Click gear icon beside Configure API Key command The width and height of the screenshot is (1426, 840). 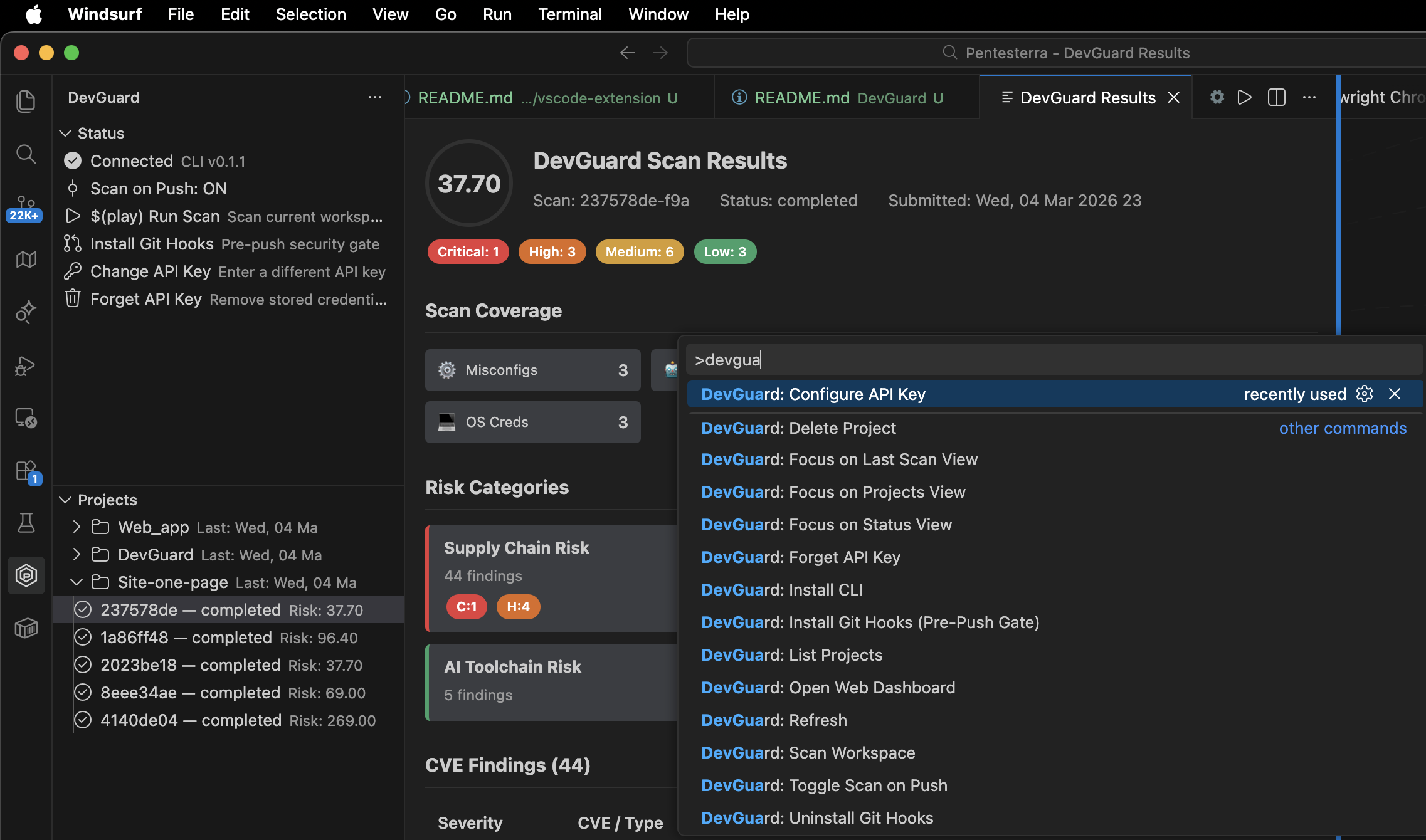[x=1365, y=394]
